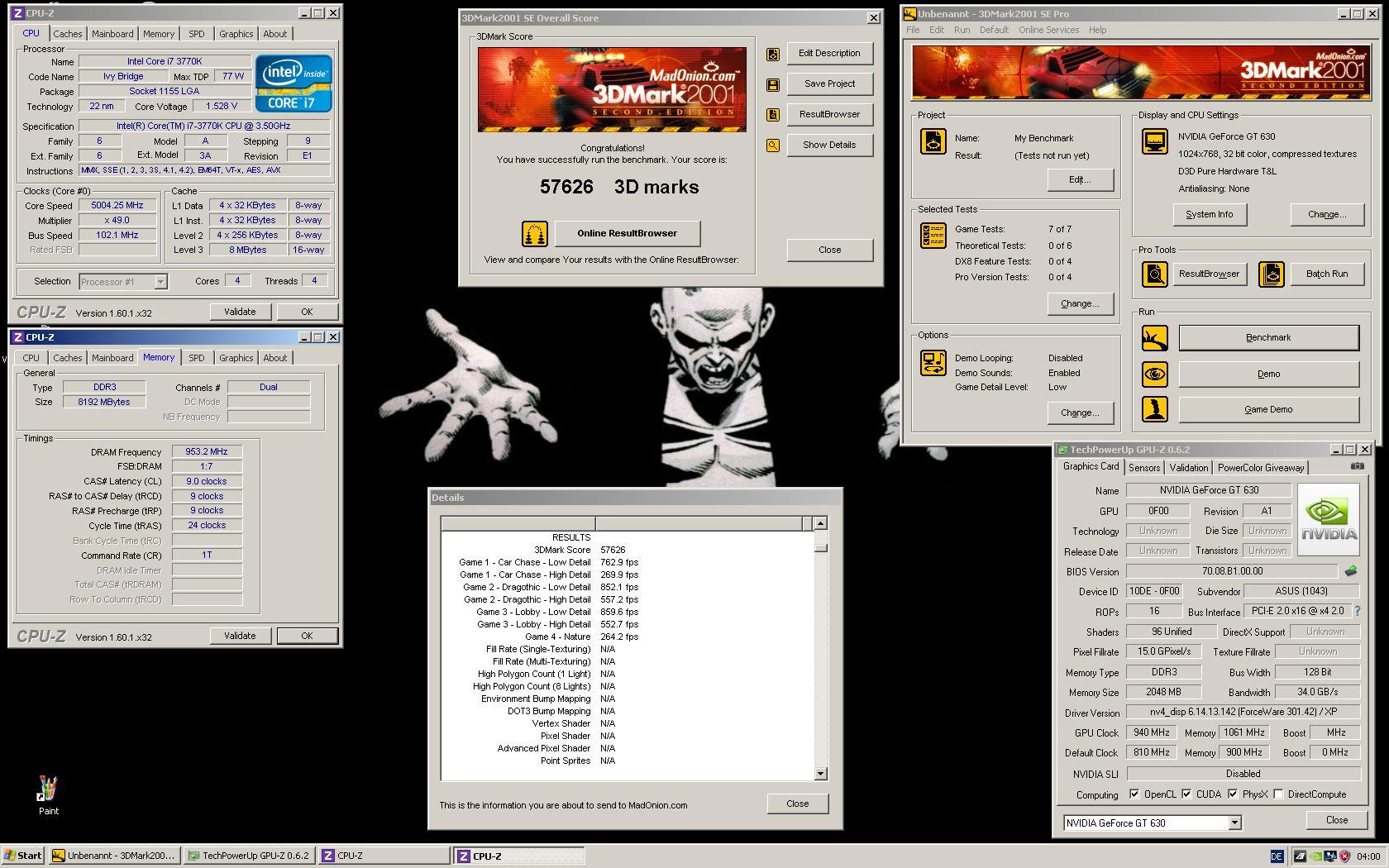Open the Online Services menu
This screenshot has width=1389, height=868.
pyautogui.click(x=1048, y=30)
